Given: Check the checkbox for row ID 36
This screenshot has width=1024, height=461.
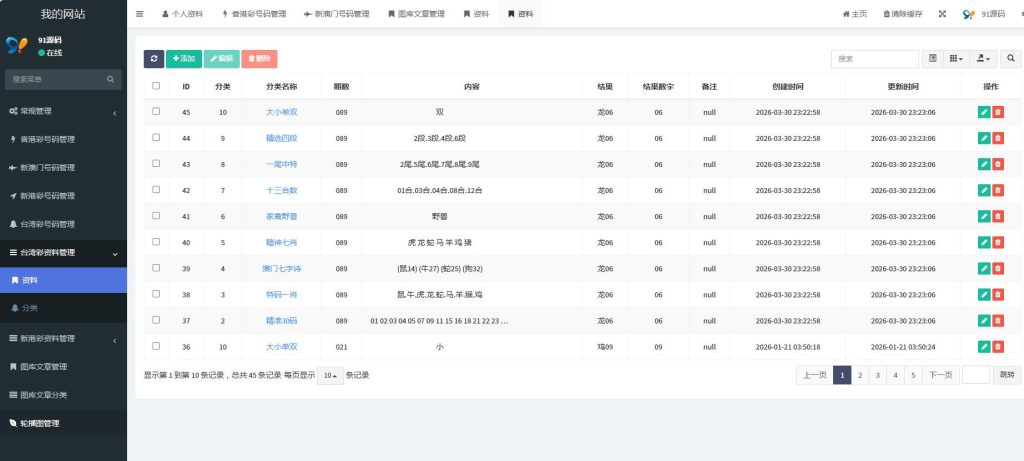Looking at the screenshot, I should point(155,346).
